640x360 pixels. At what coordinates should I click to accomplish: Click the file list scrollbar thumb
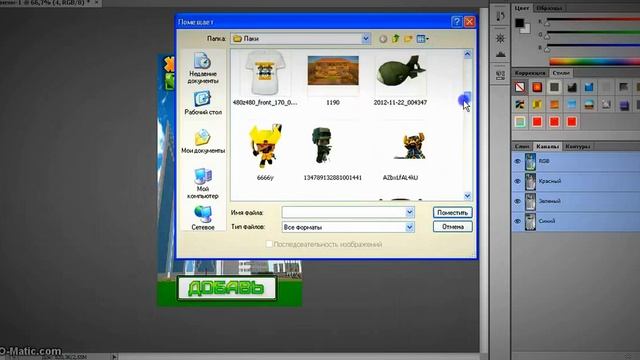(x=467, y=98)
